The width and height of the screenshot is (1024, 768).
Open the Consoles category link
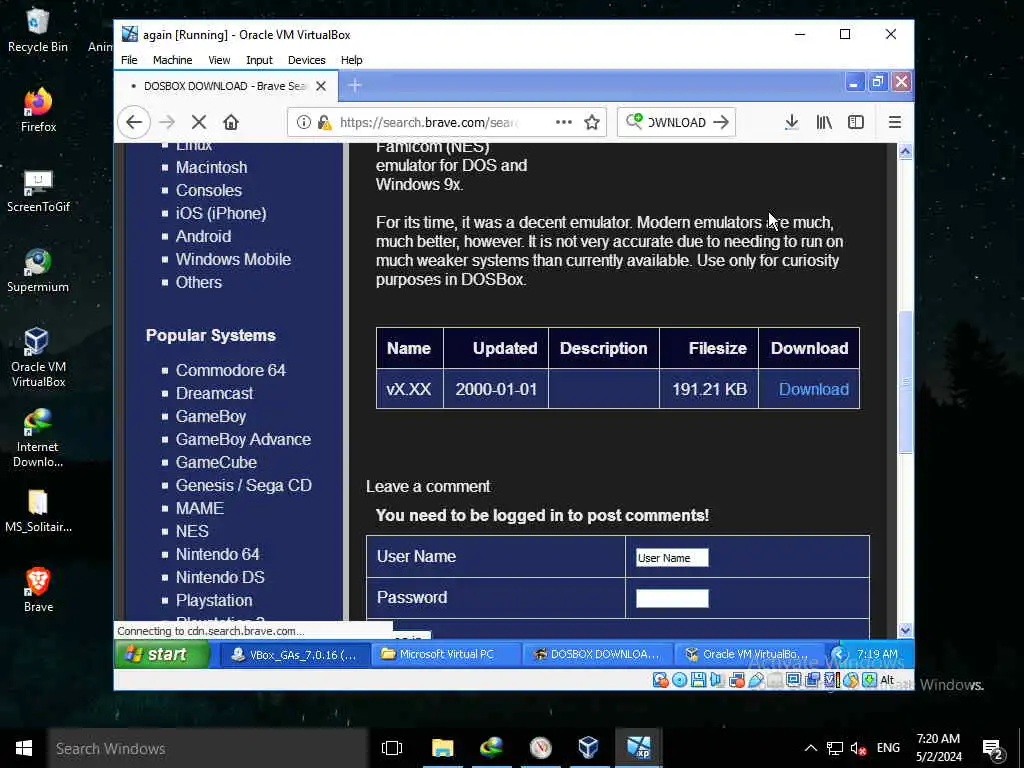(209, 190)
